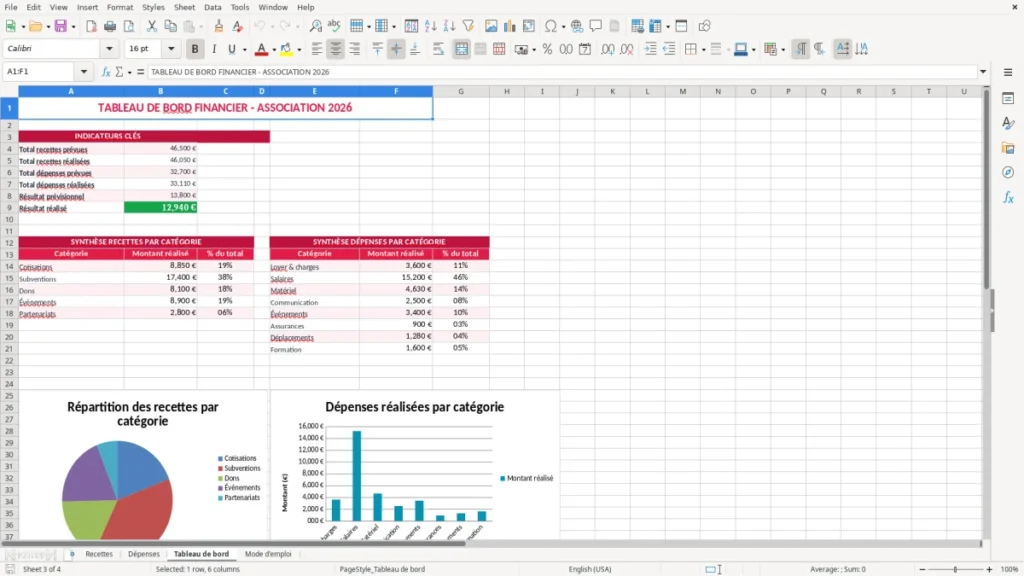
Task: Toggle Bold formatting button
Action: (x=195, y=49)
